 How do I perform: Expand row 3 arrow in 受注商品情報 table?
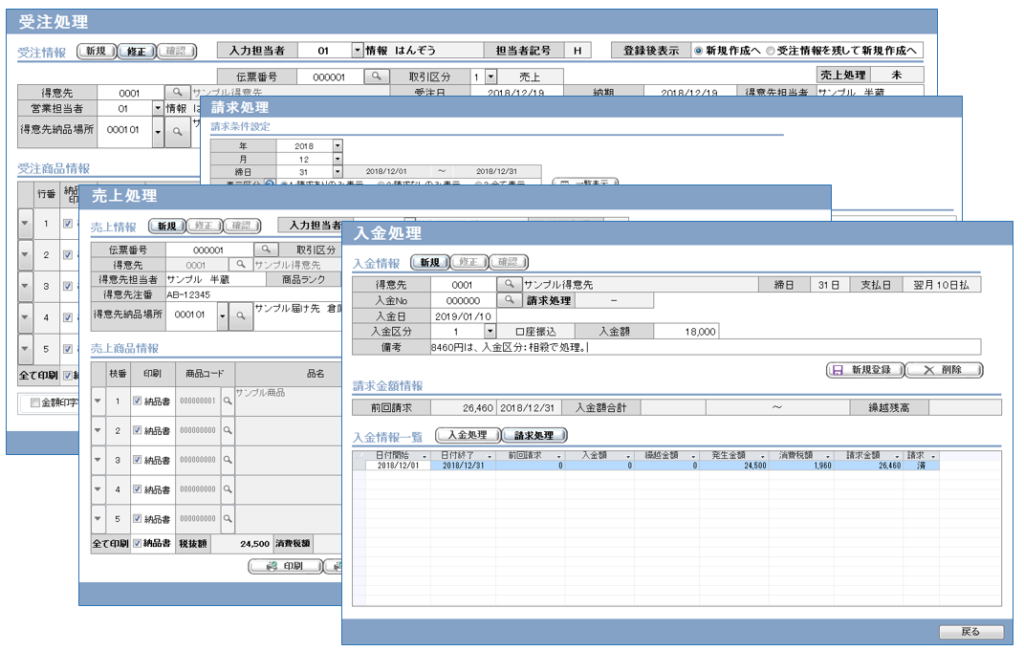(25, 286)
